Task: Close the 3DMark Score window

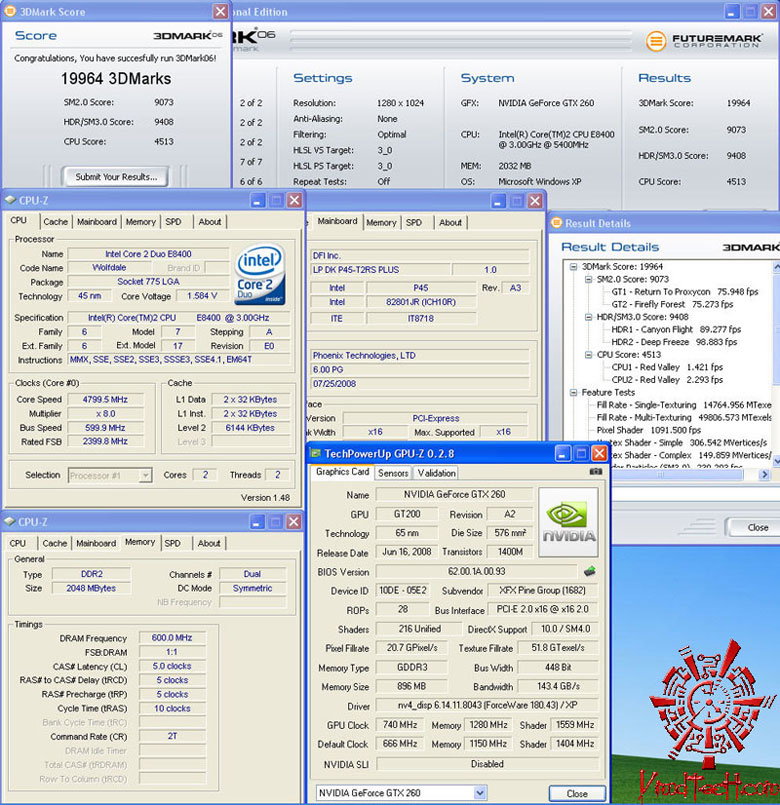Action: pyautogui.click(x=220, y=11)
